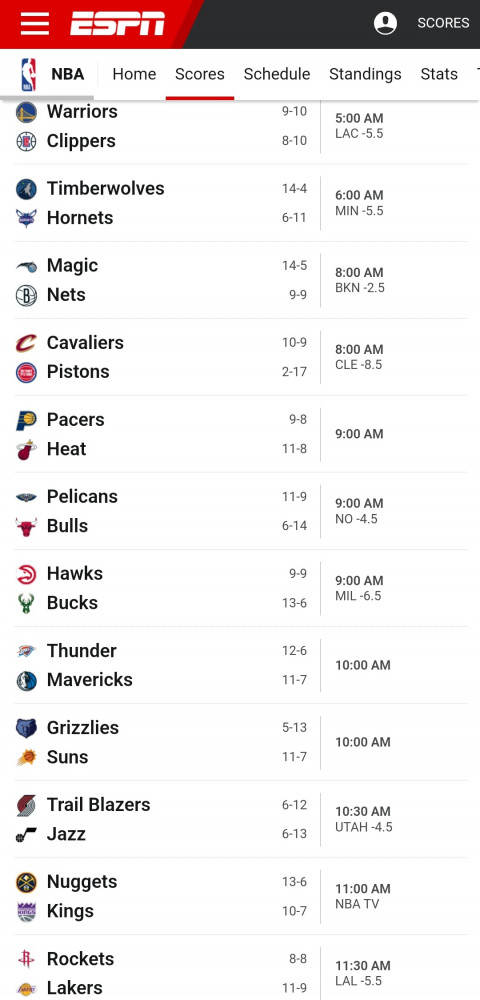The image size is (480, 1000).
Task: Open the Mavericks team link
Action: pyautogui.click(x=90, y=680)
